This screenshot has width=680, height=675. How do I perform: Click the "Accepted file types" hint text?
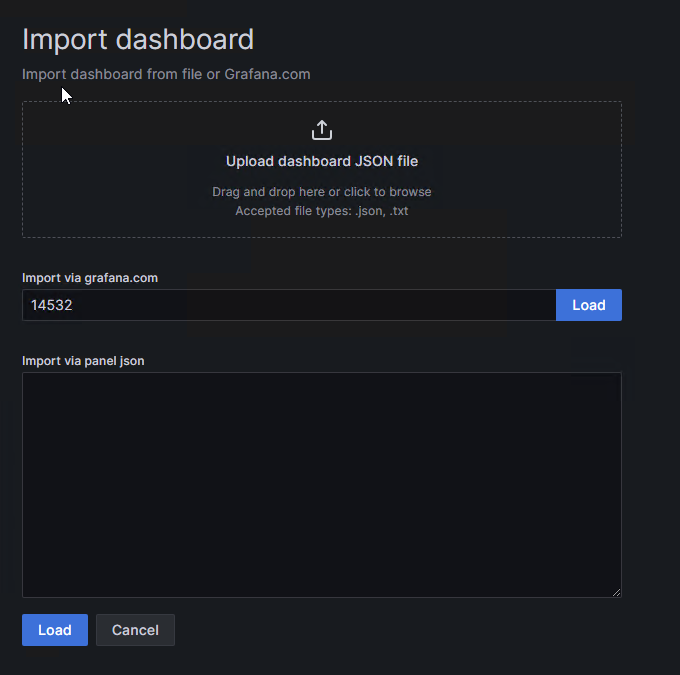(x=321, y=211)
